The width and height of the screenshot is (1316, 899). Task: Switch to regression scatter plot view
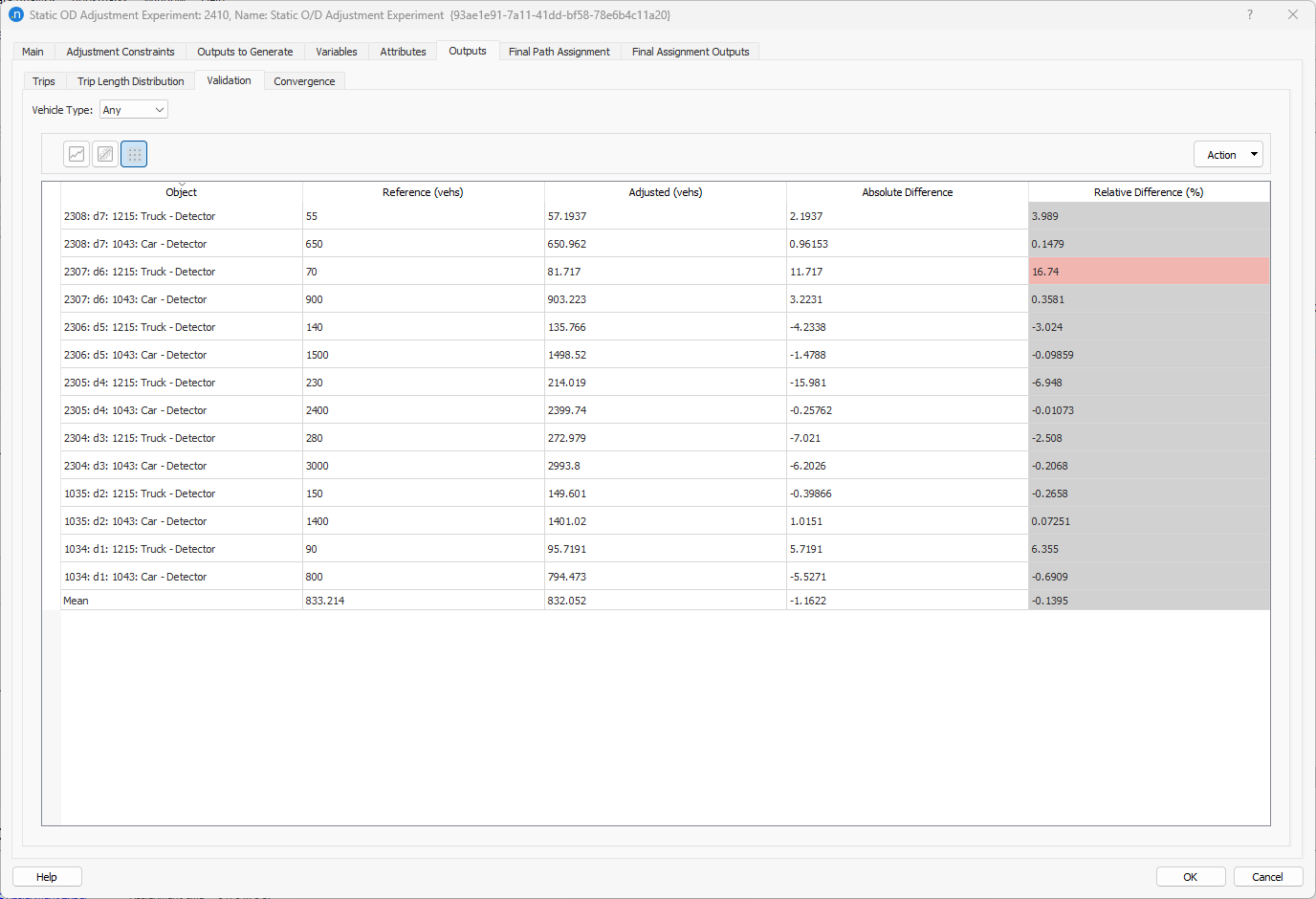tap(105, 154)
